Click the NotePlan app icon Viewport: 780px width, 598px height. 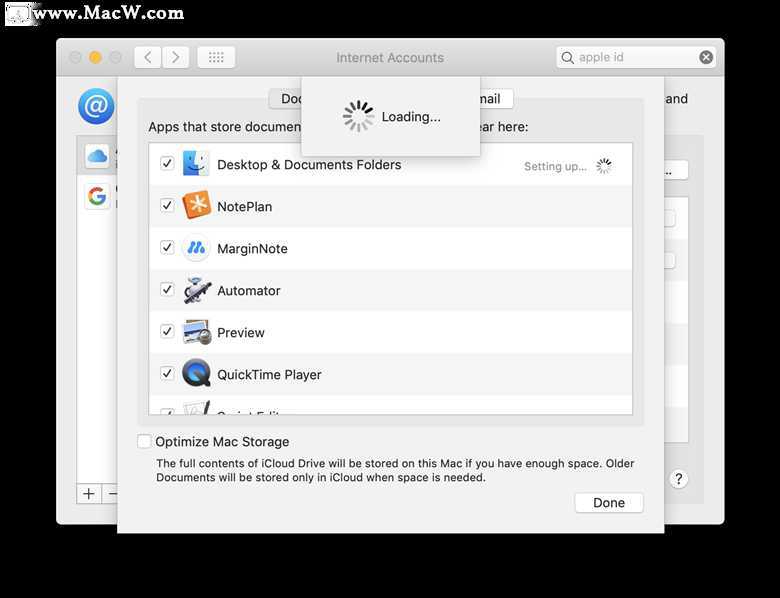pos(196,205)
